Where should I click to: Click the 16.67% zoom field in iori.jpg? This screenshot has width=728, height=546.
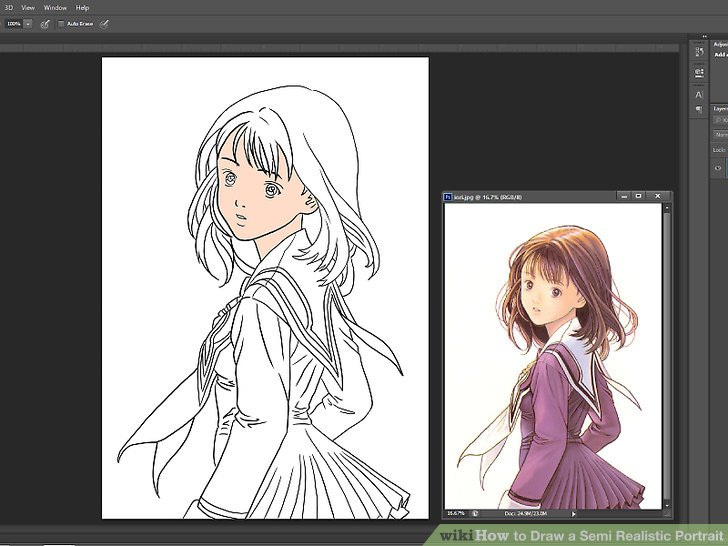[x=457, y=513]
